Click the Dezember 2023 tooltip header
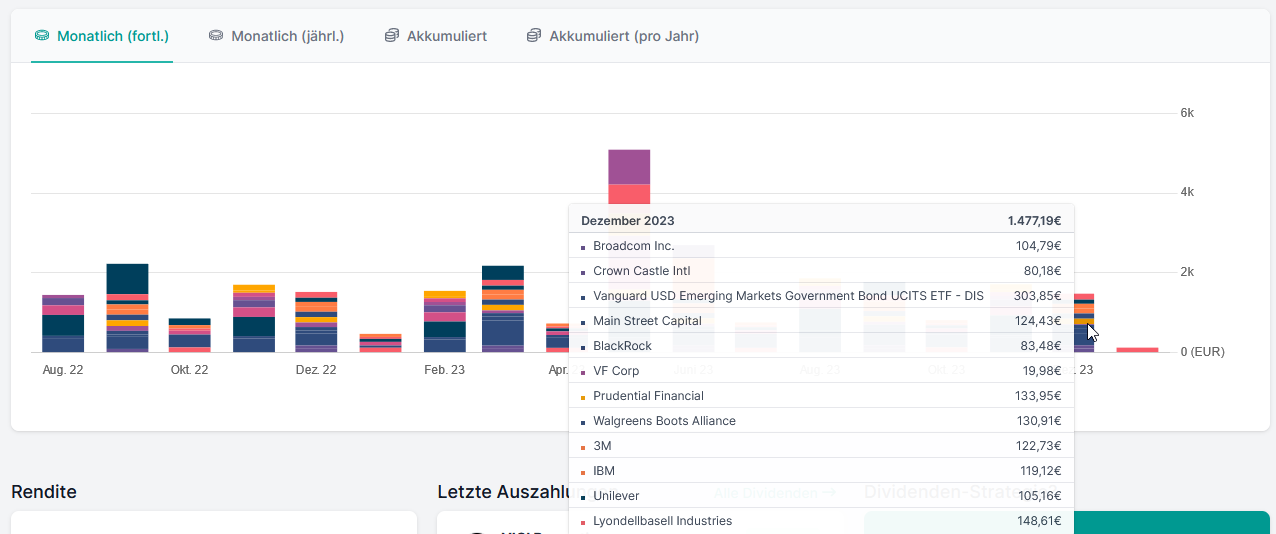This screenshot has width=1276, height=534. 628,221
